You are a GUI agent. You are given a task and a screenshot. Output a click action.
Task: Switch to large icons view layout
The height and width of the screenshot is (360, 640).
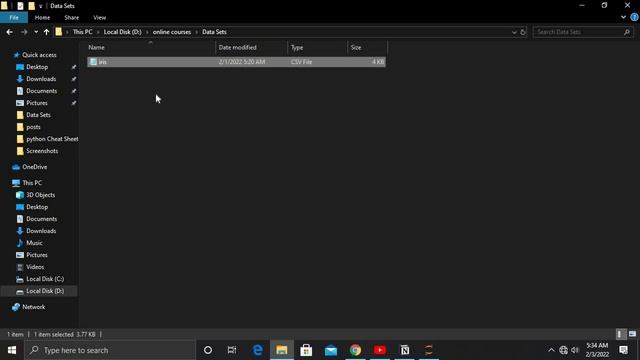click(632, 334)
